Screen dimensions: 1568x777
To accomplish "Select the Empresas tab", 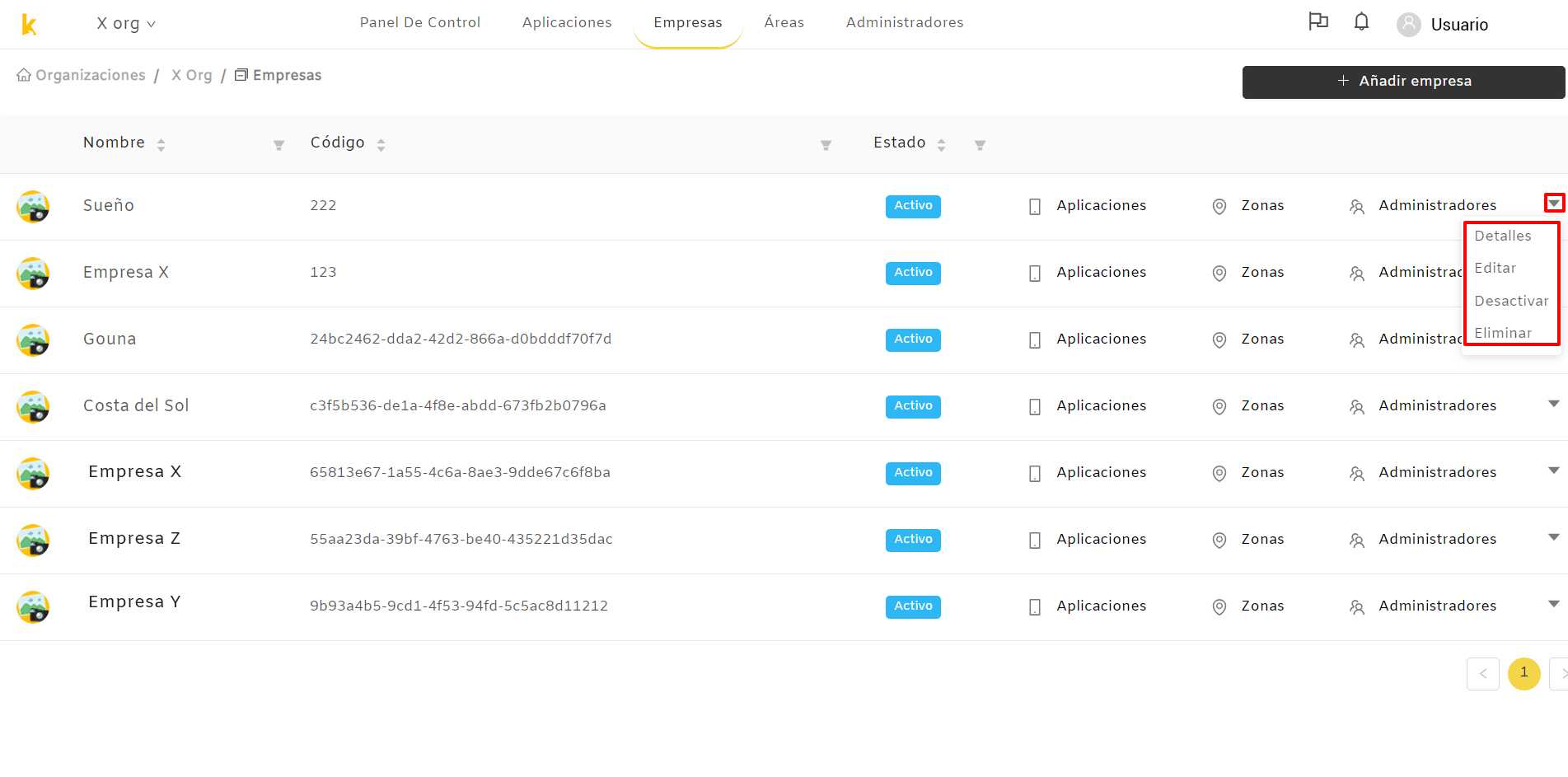I will (688, 23).
